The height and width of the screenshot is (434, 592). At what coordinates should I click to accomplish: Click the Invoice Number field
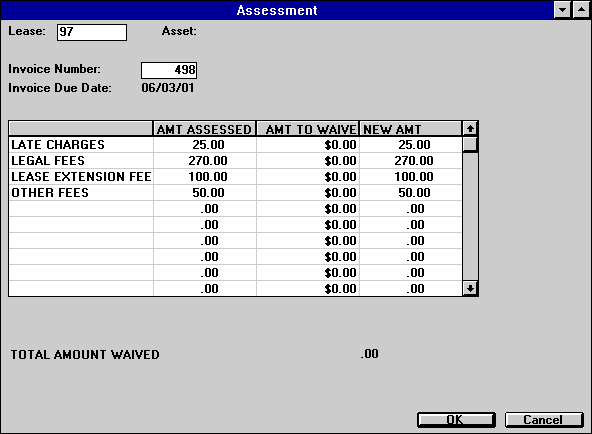pos(169,70)
